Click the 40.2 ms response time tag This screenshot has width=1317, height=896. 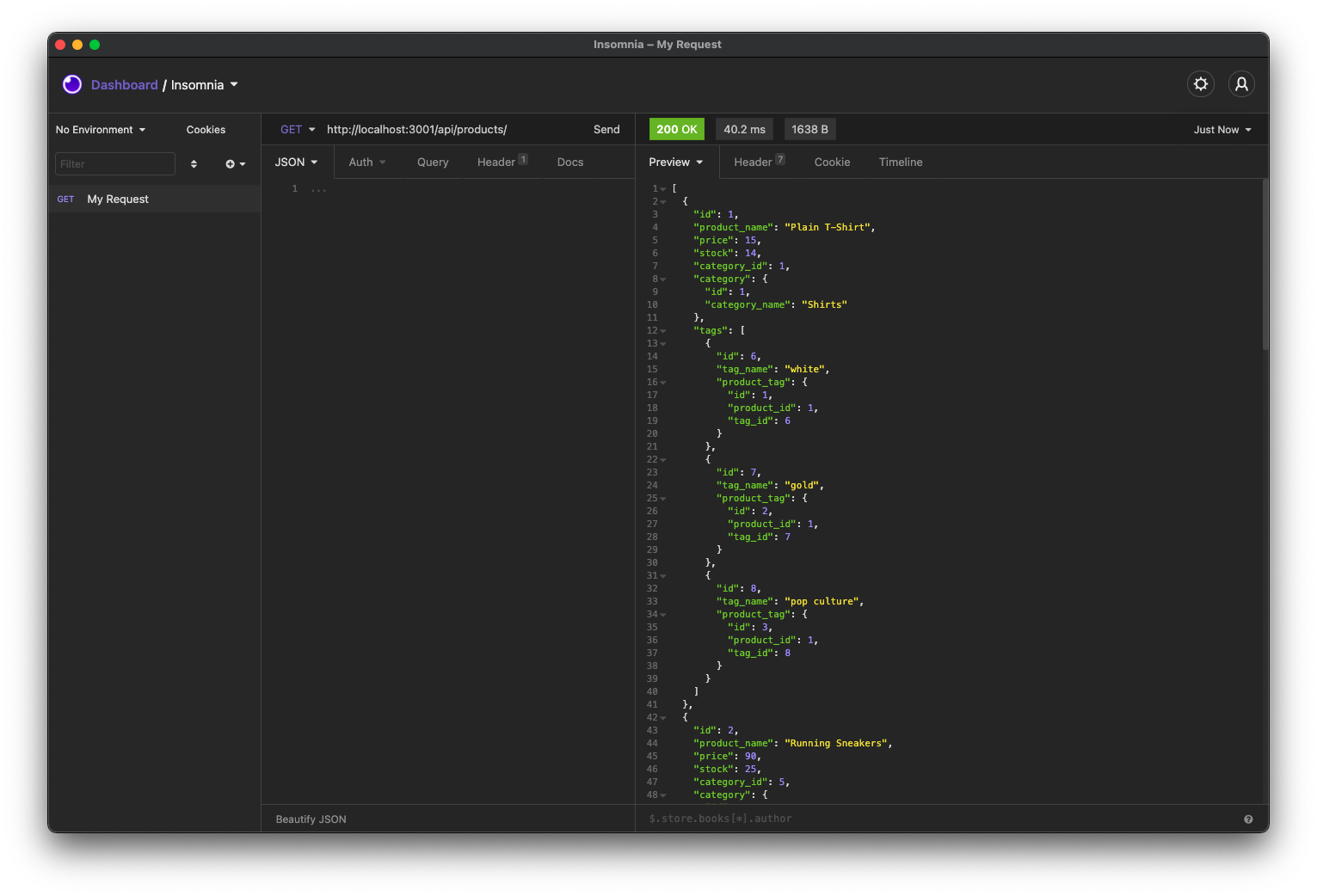coord(744,129)
